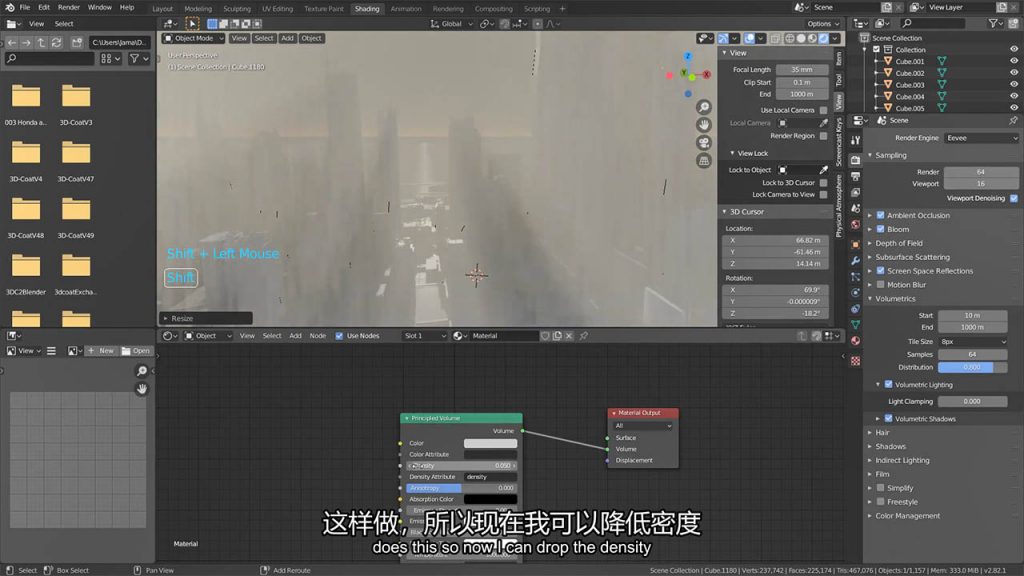Open Output properties tab icon
The height and width of the screenshot is (576, 1024).
(x=856, y=176)
